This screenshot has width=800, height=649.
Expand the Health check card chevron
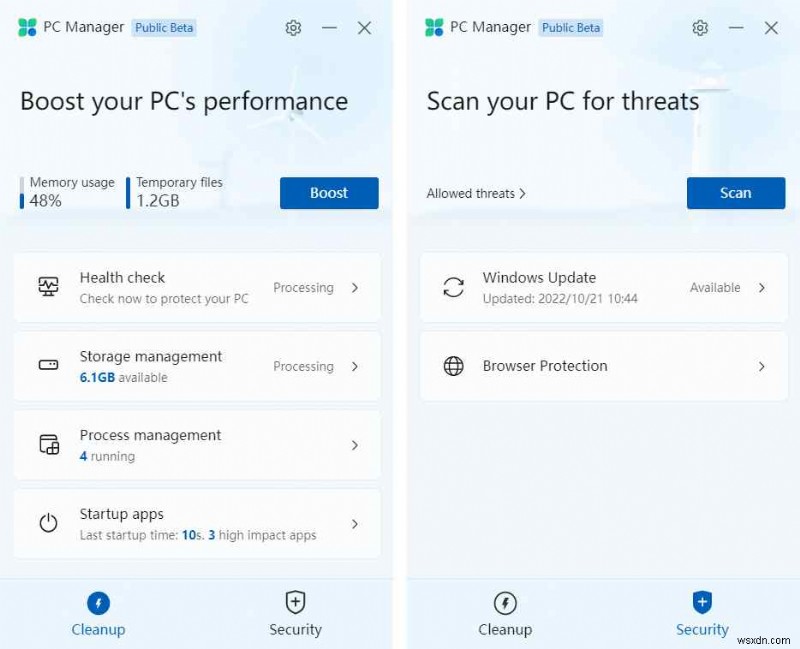[355, 287]
